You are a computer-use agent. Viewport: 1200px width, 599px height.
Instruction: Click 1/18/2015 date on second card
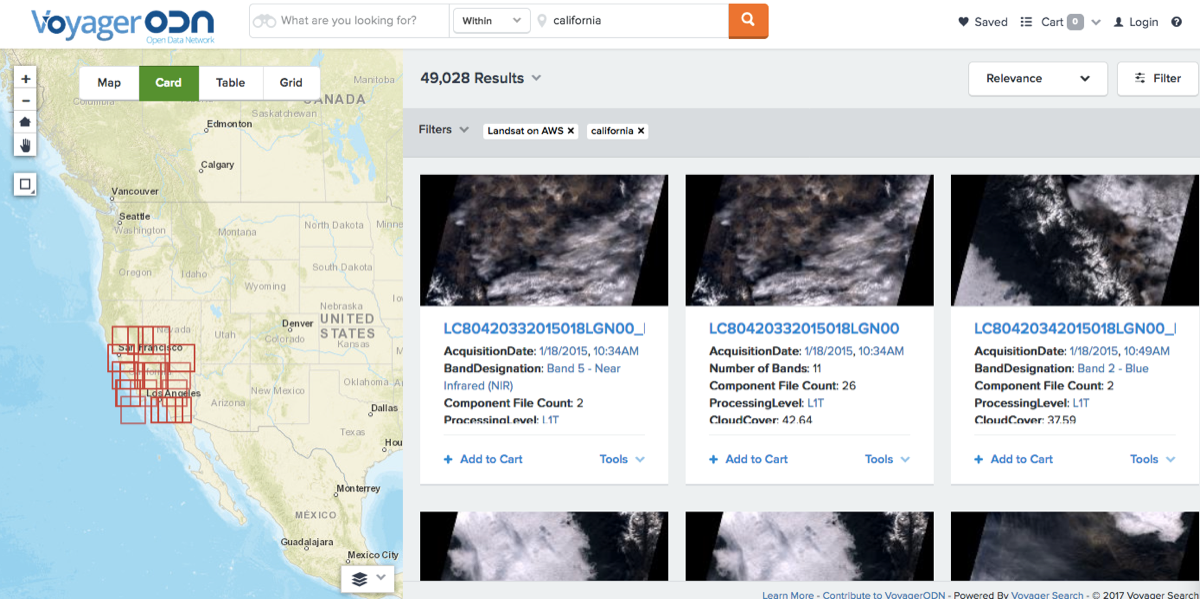coord(828,351)
